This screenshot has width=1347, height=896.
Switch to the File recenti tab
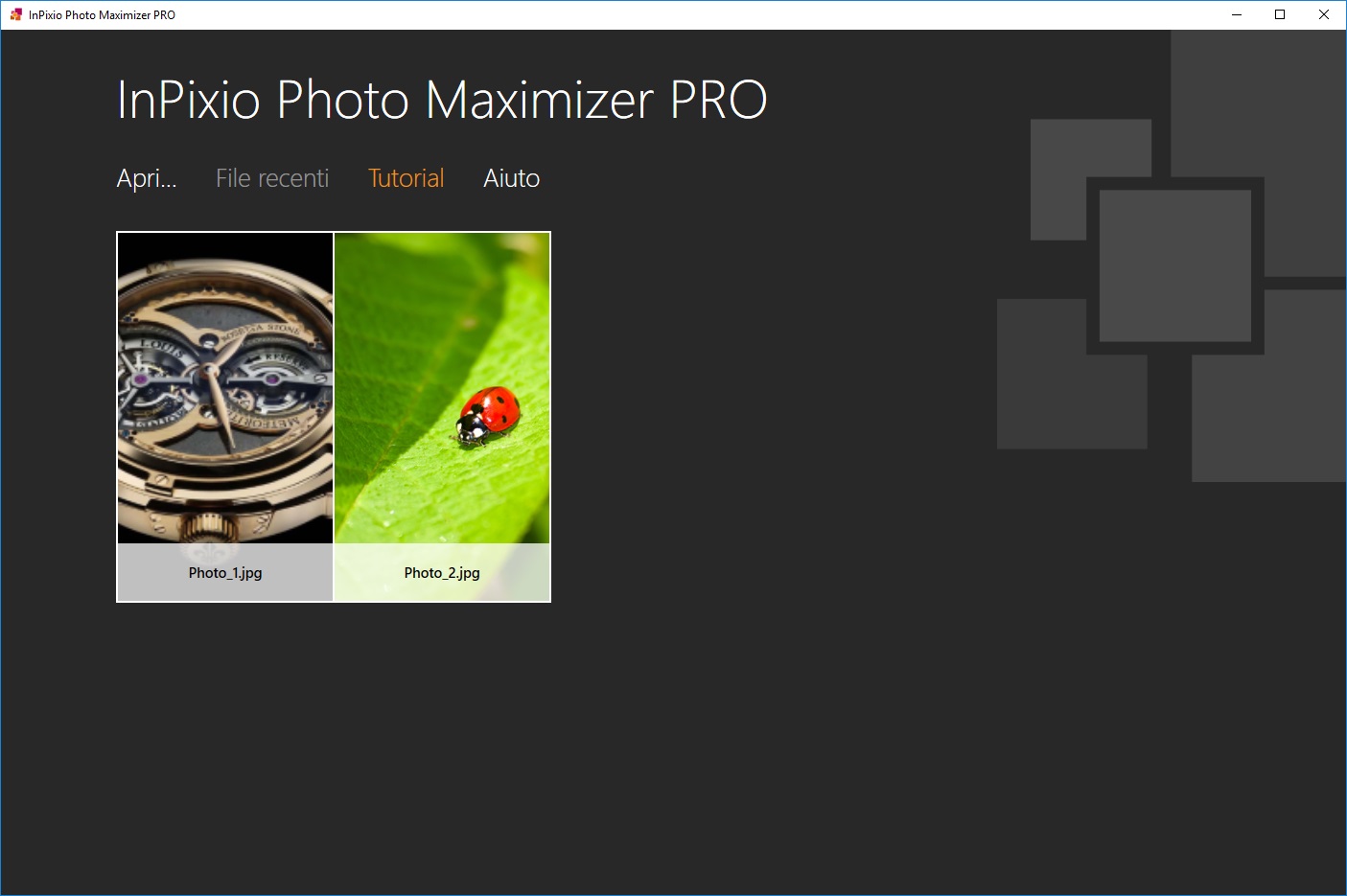[272, 178]
